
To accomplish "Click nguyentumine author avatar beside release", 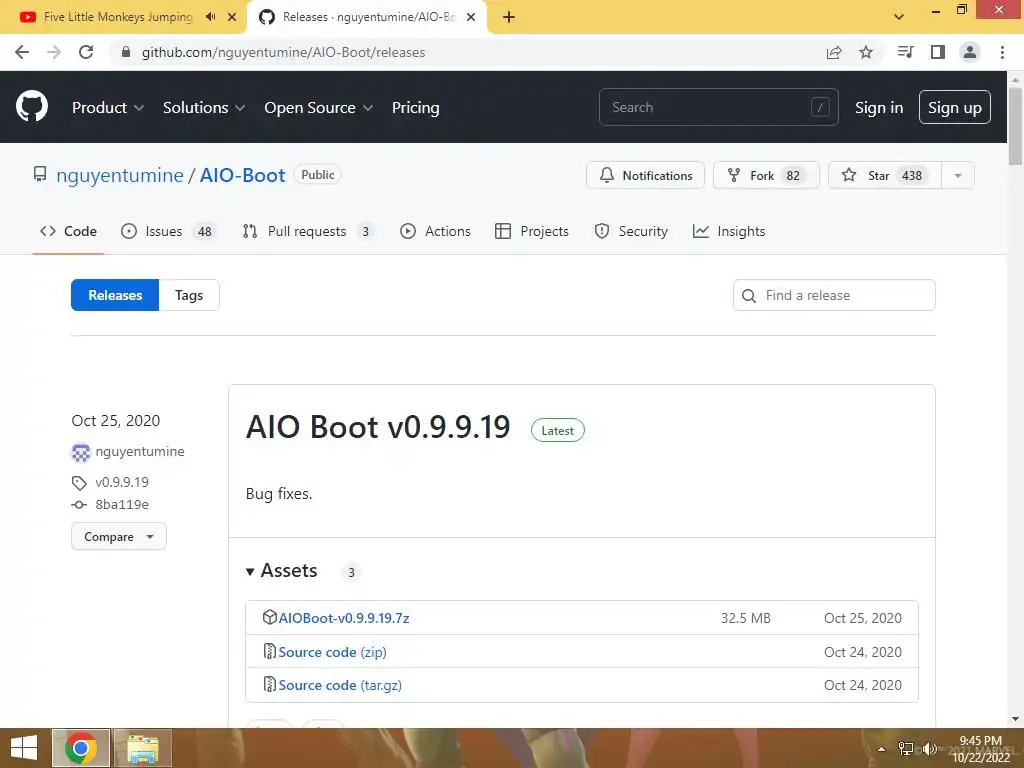I will 81,452.
